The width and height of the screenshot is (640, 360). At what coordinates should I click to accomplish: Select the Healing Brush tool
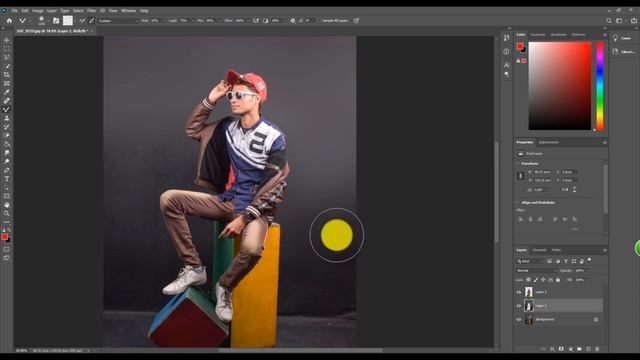(7, 100)
